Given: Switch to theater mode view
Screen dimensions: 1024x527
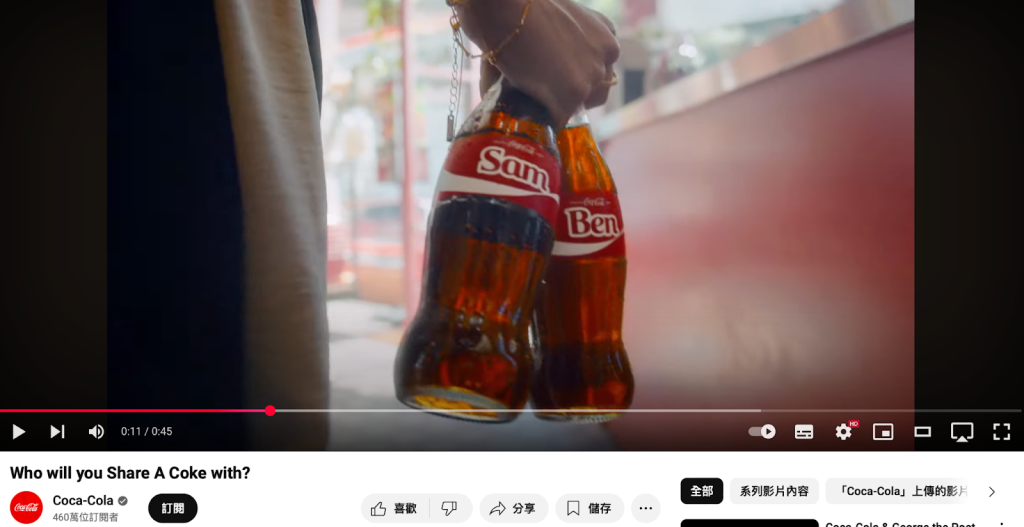Looking at the screenshot, I should coord(922,432).
